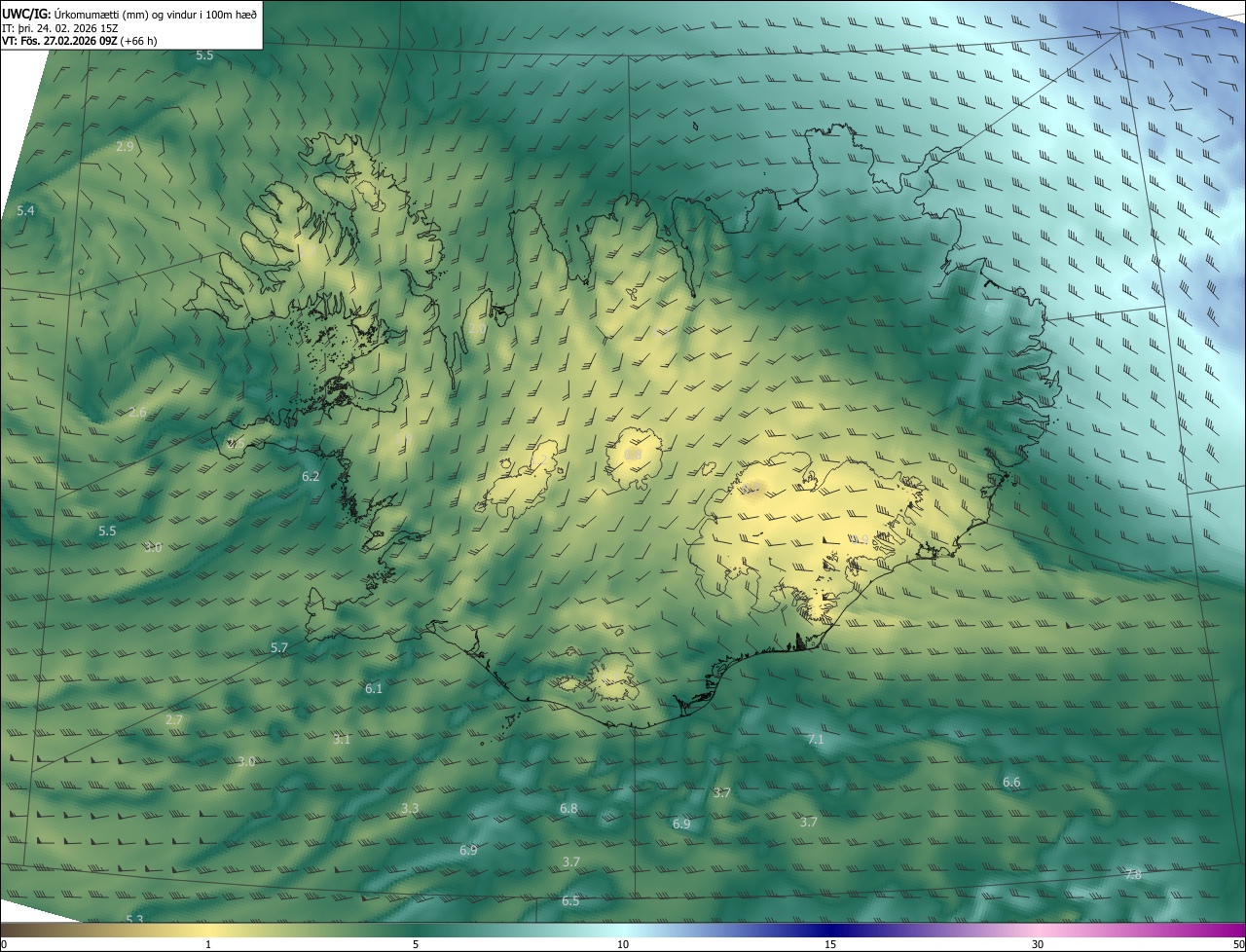Click the 6.8 value label on the map
The image size is (1246, 952).
click(x=568, y=809)
